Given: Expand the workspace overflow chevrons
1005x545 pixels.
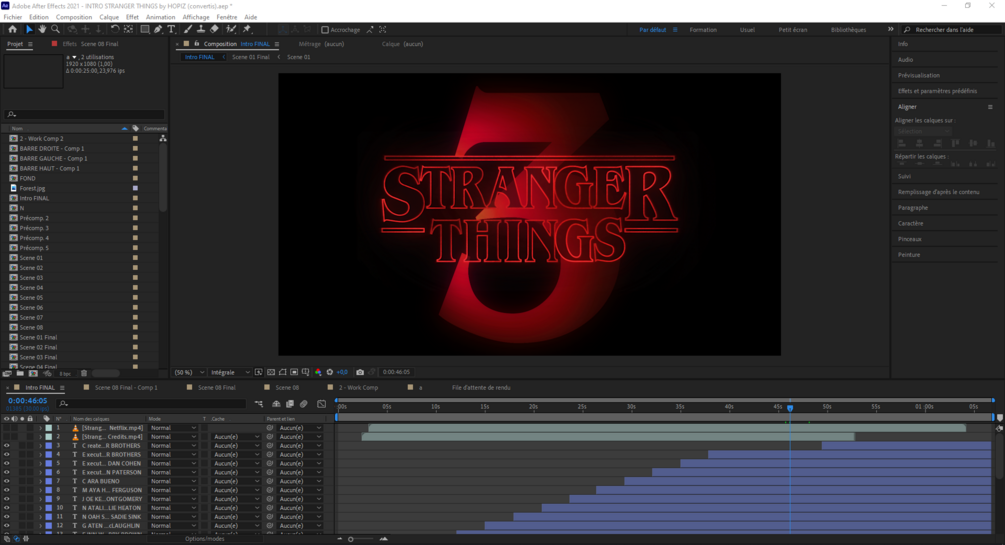Looking at the screenshot, I should [890, 29].
